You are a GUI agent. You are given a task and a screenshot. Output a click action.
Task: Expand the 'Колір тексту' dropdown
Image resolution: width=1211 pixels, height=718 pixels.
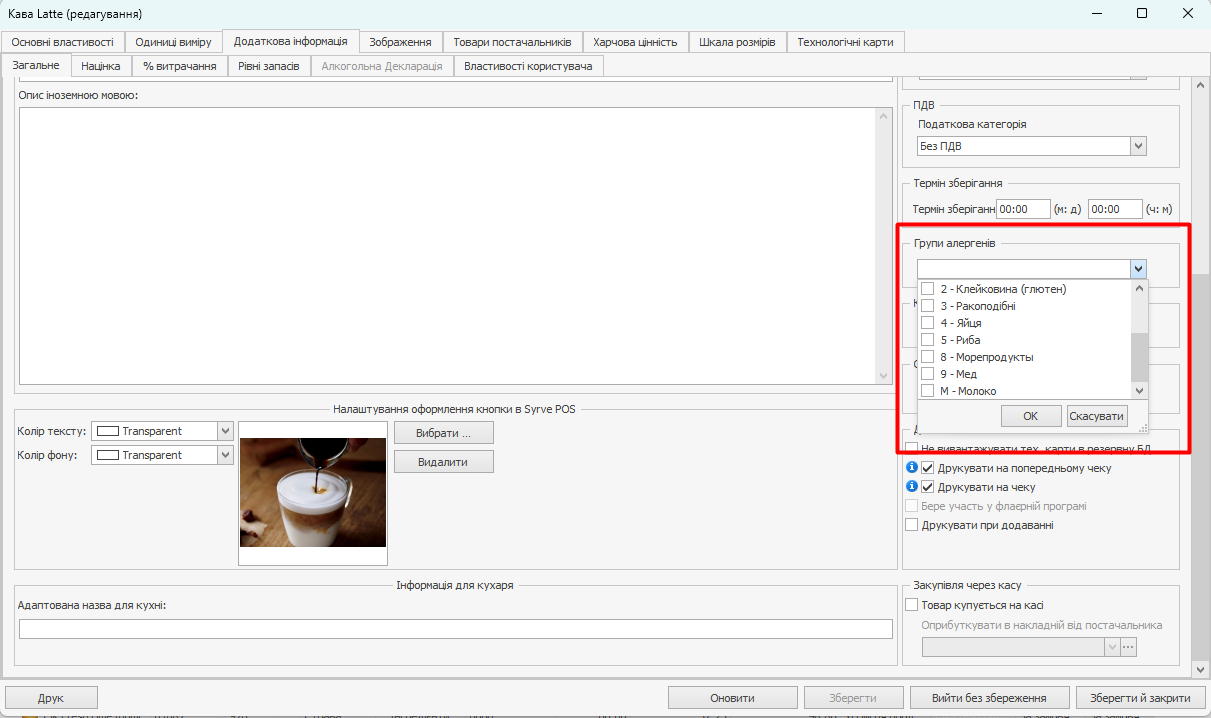coord(225,431)
